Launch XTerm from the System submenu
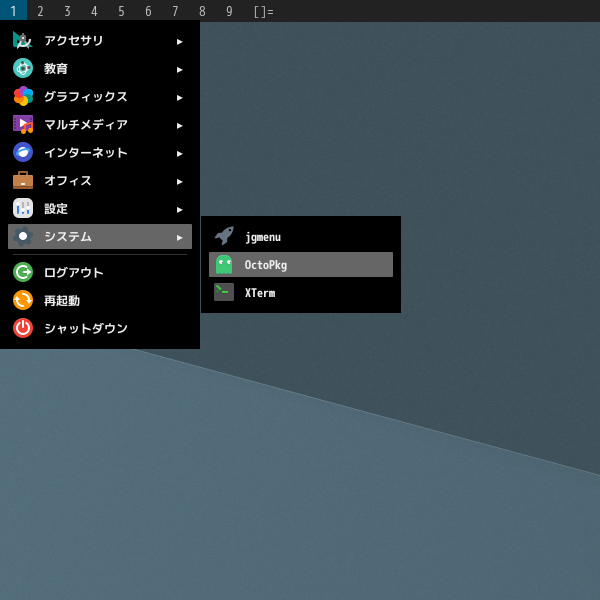 [x=301, y=292]
